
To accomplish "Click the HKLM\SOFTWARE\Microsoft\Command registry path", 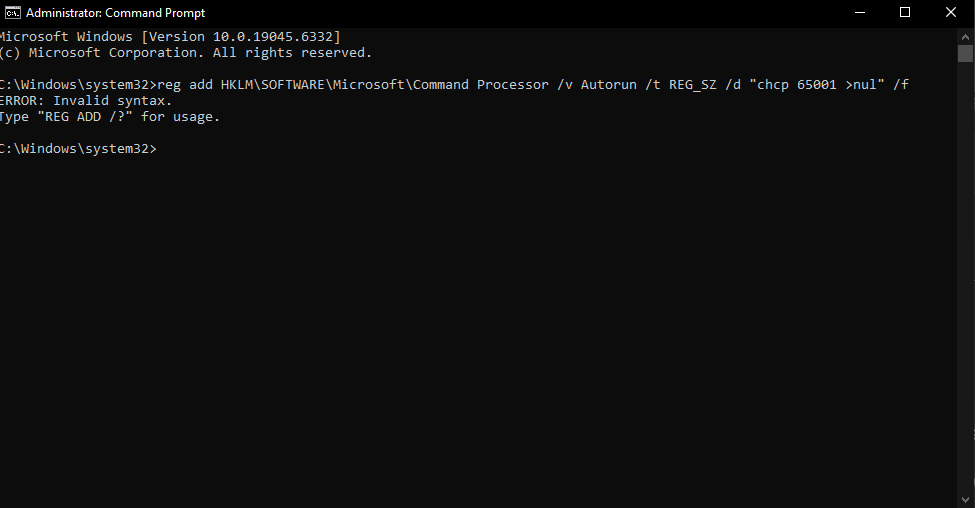I will click(344, 85).
